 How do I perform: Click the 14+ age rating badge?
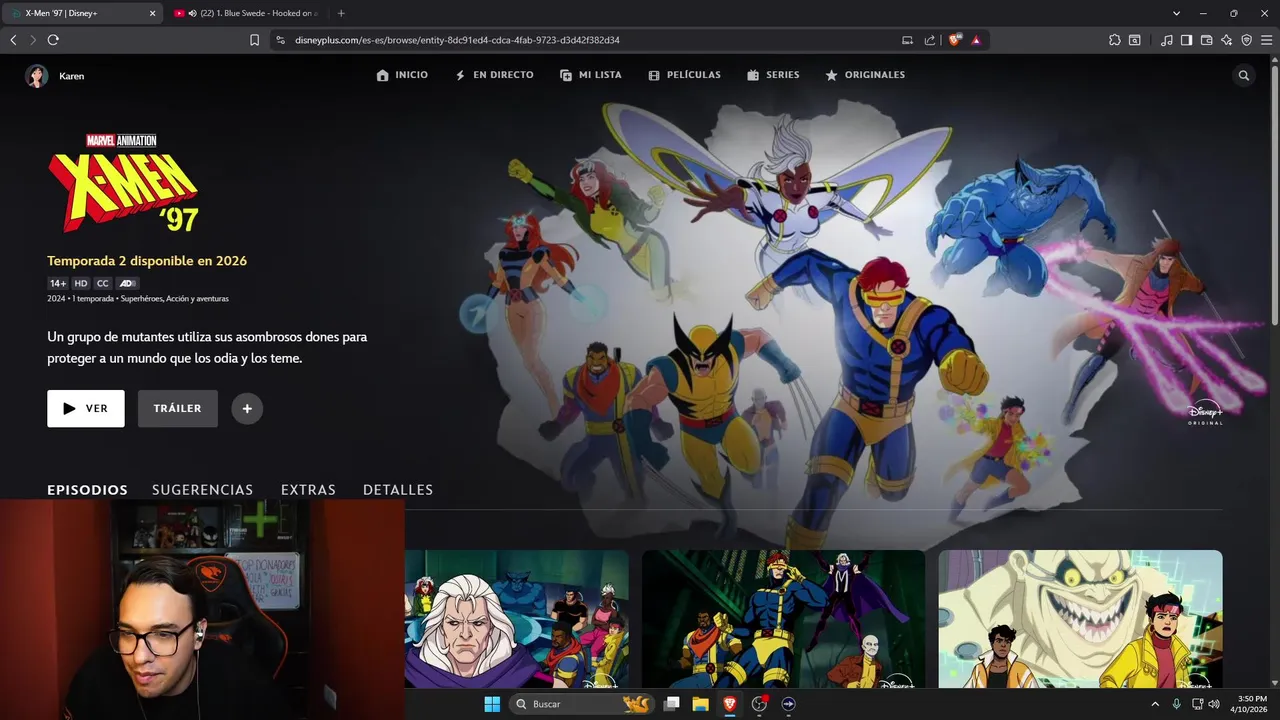click(x=58, y=284)
